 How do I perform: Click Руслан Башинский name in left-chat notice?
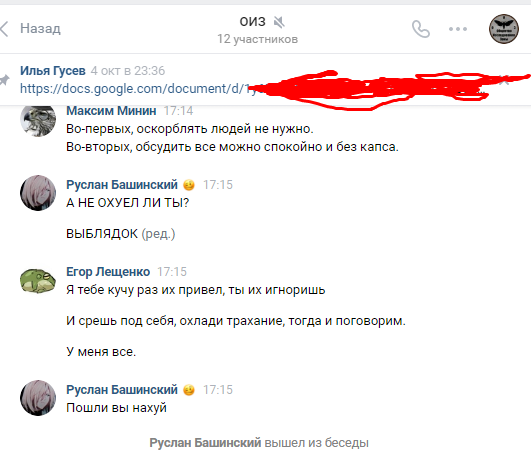(x=205, y=443)
